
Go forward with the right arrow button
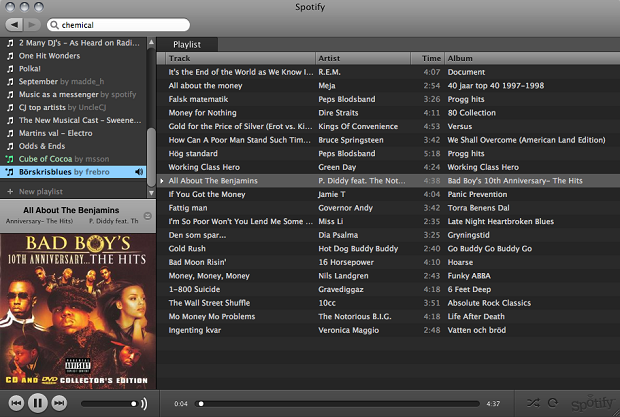32,25
